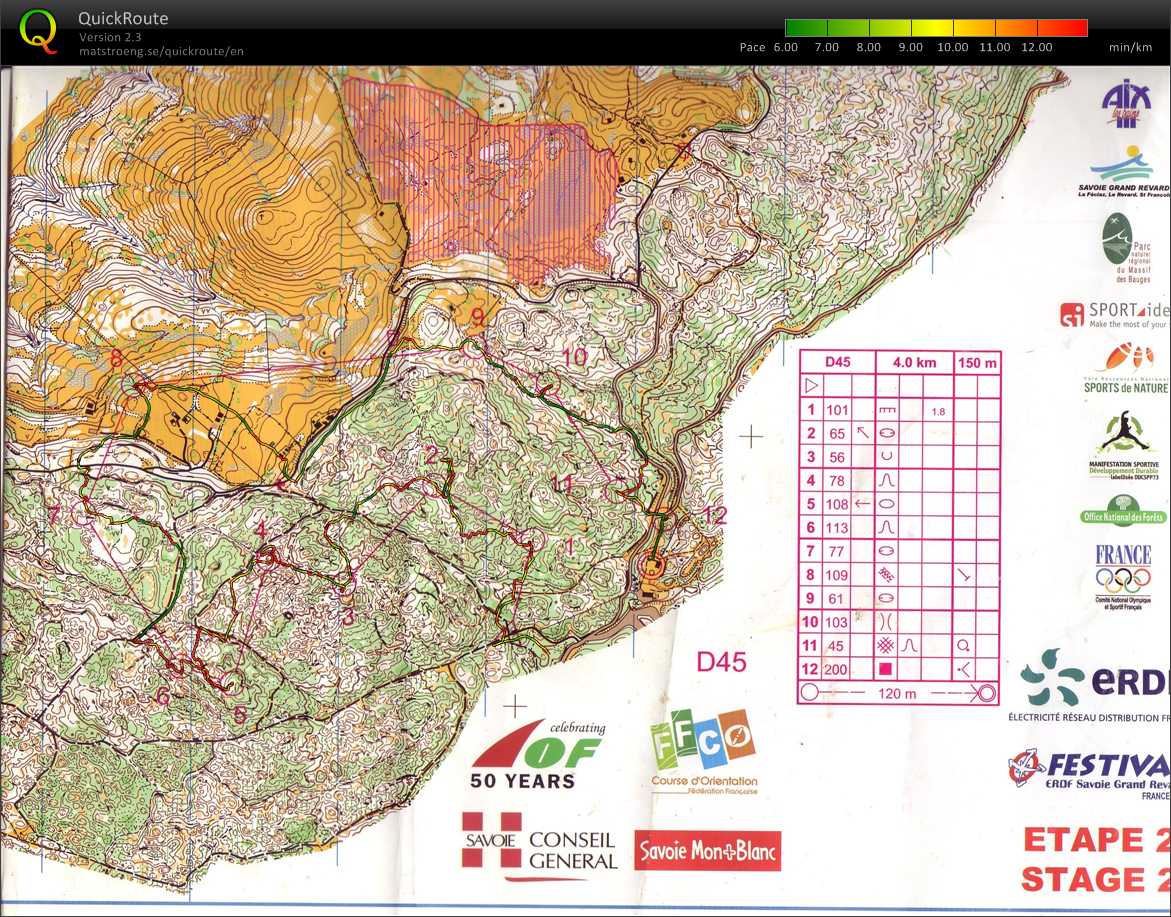
Task: Click the green end of pace color bar
Action: coord(795,28)
